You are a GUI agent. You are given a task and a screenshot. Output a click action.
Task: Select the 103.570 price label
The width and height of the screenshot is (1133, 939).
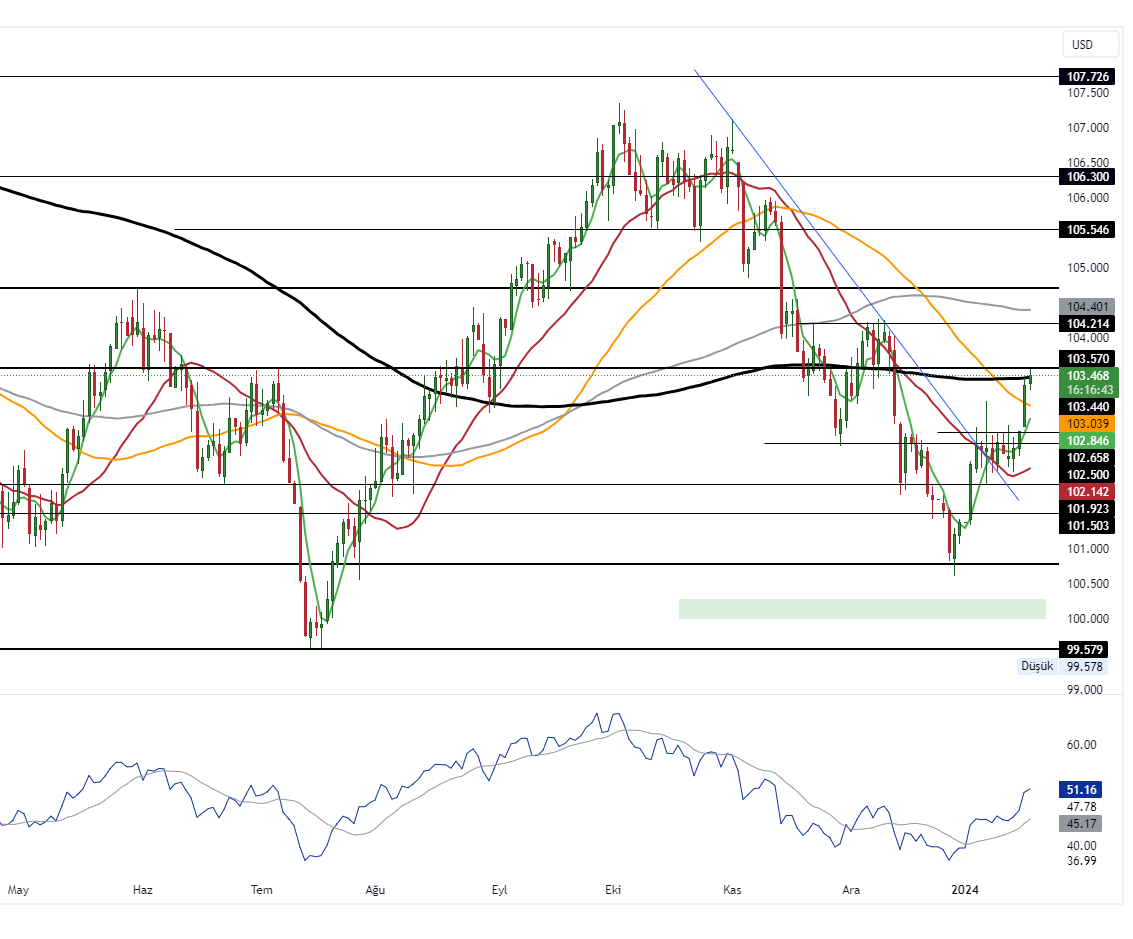click(x=1088, y=358)
